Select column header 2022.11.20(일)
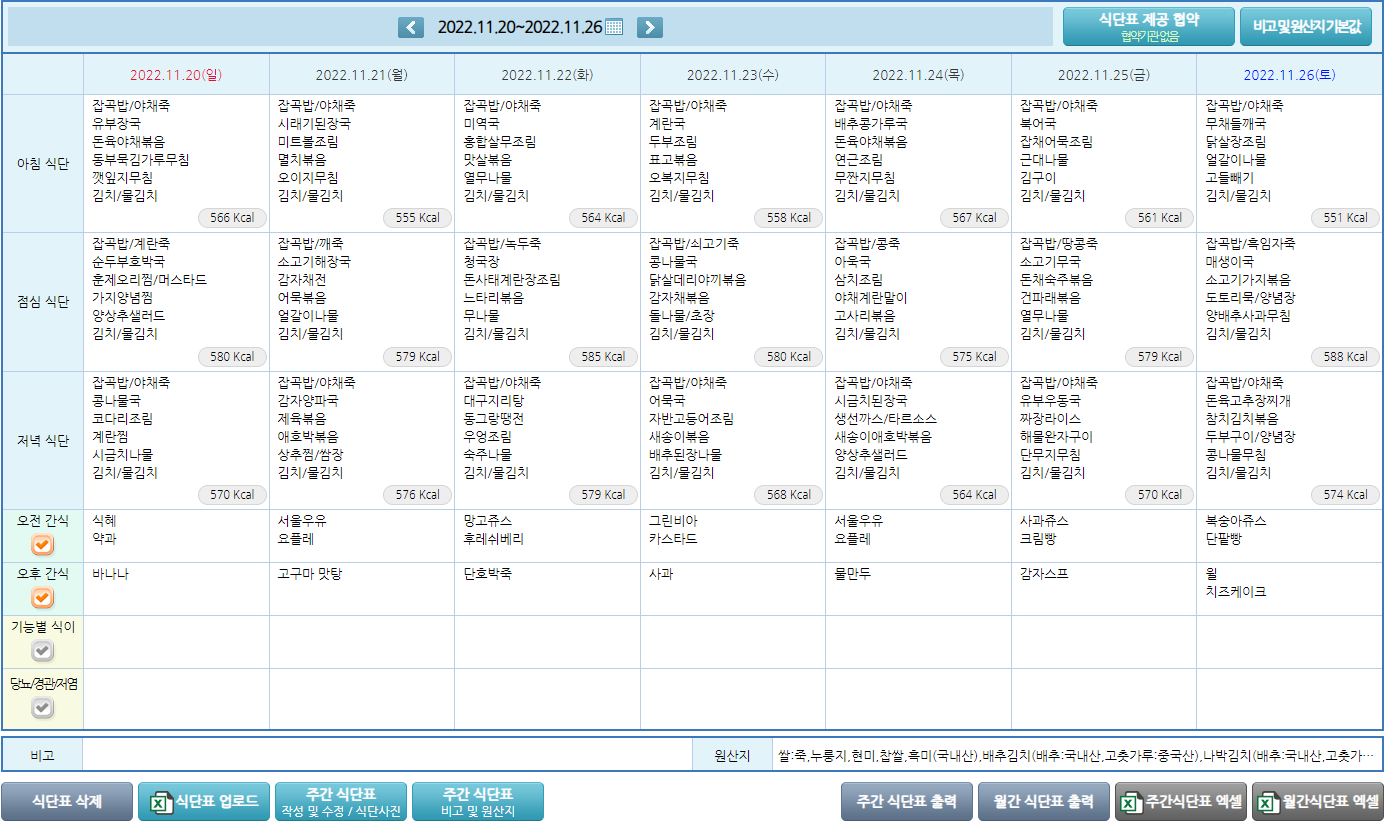The image size is (1388, 825). coord(176,74)
